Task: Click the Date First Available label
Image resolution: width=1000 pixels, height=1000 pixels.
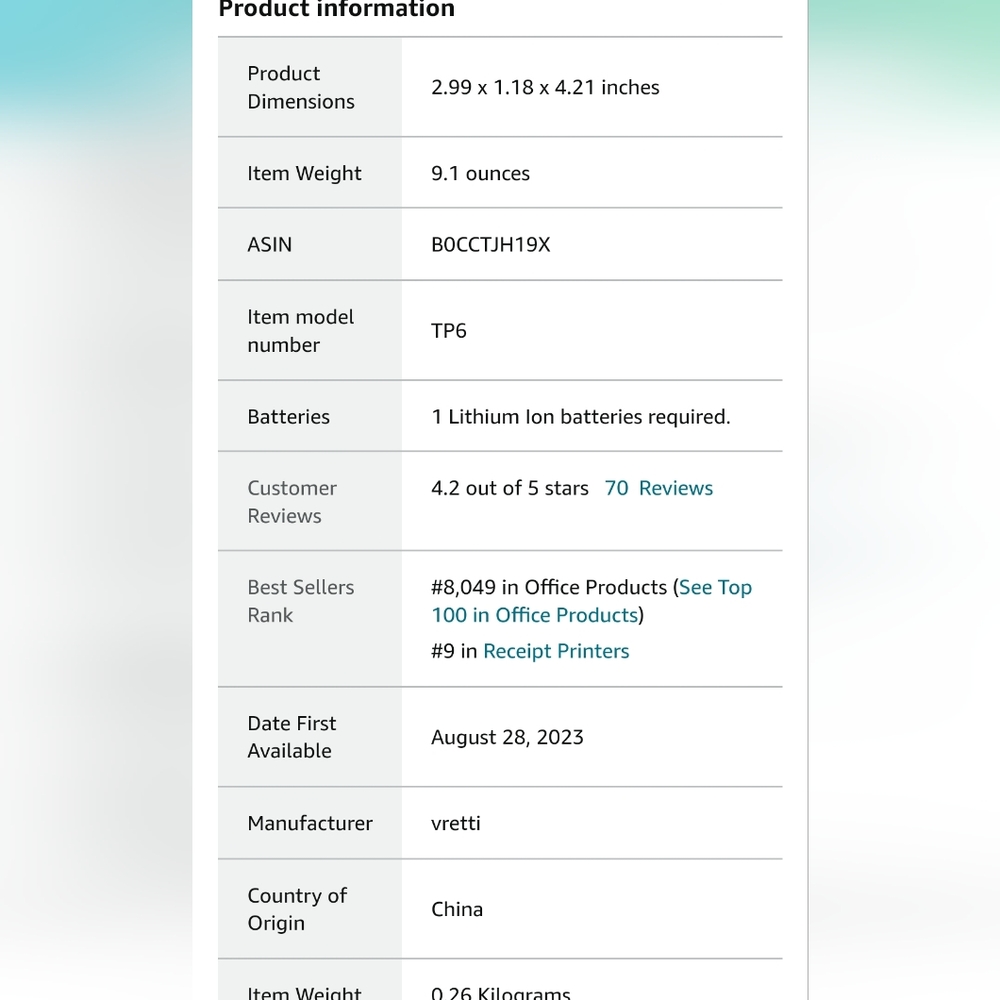Action: point(291,737)
